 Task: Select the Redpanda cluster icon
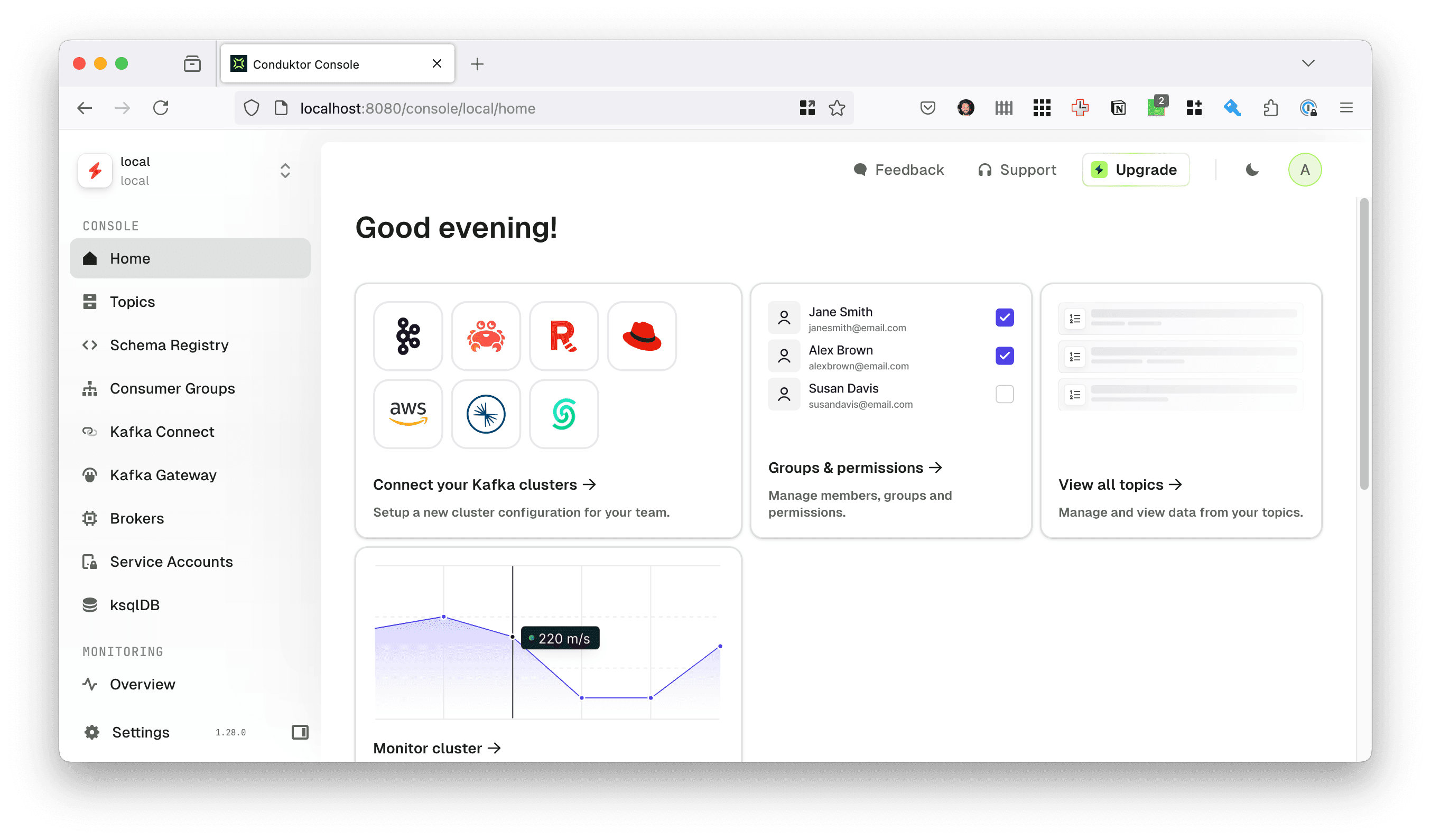click(563, 336)
